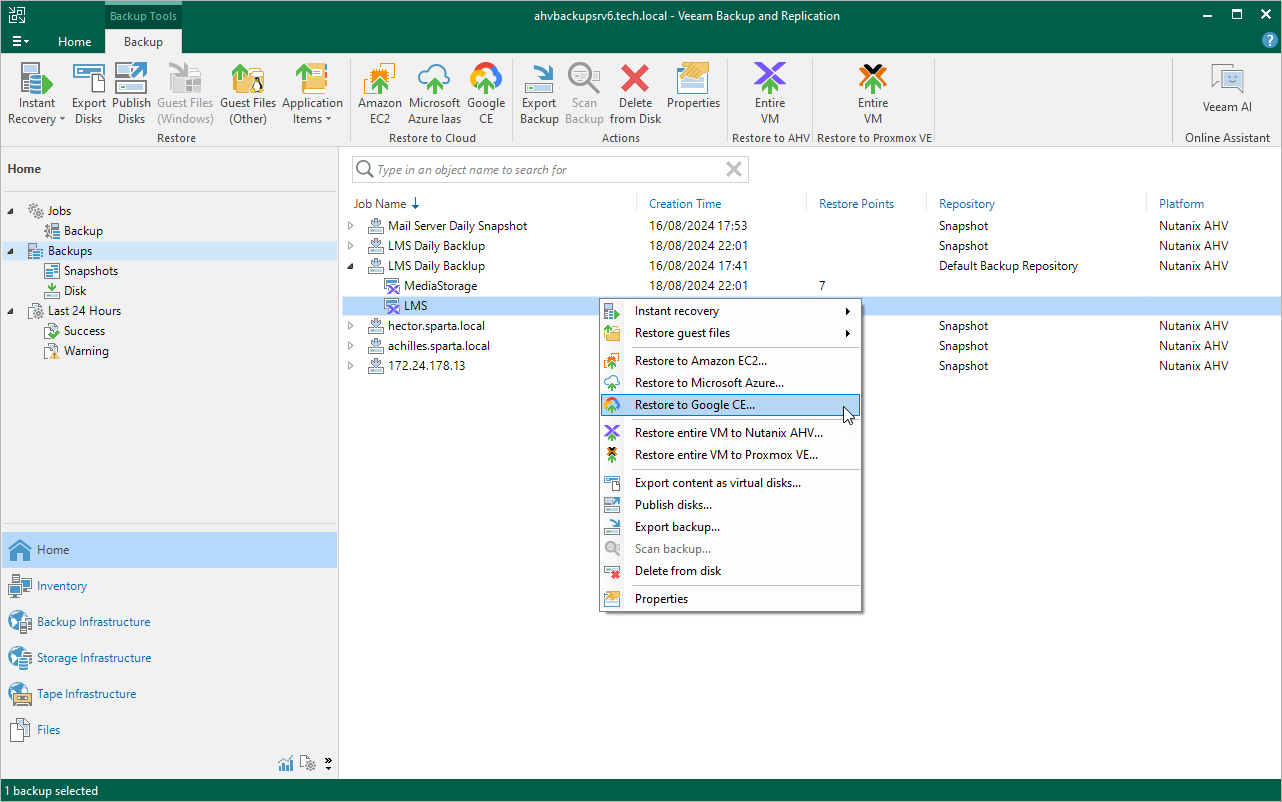1282x802 pixels.
Task: Expand the Mail Server Daily Snapshot row
Action: 351,226
